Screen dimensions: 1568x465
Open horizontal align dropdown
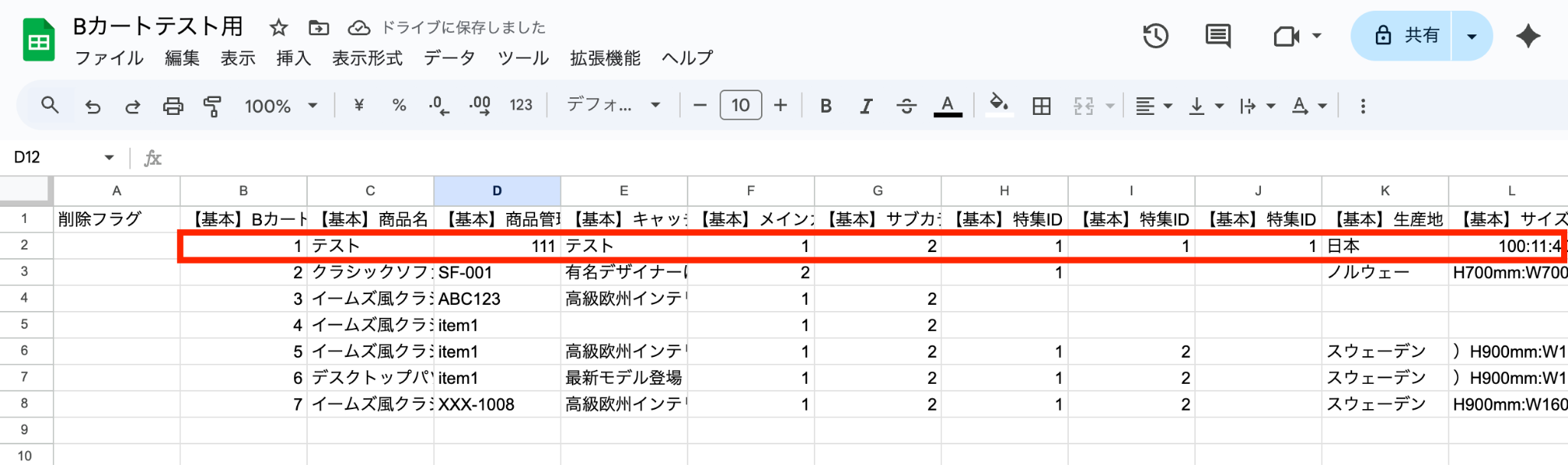pyautogui.click(x=1153, y=106)
